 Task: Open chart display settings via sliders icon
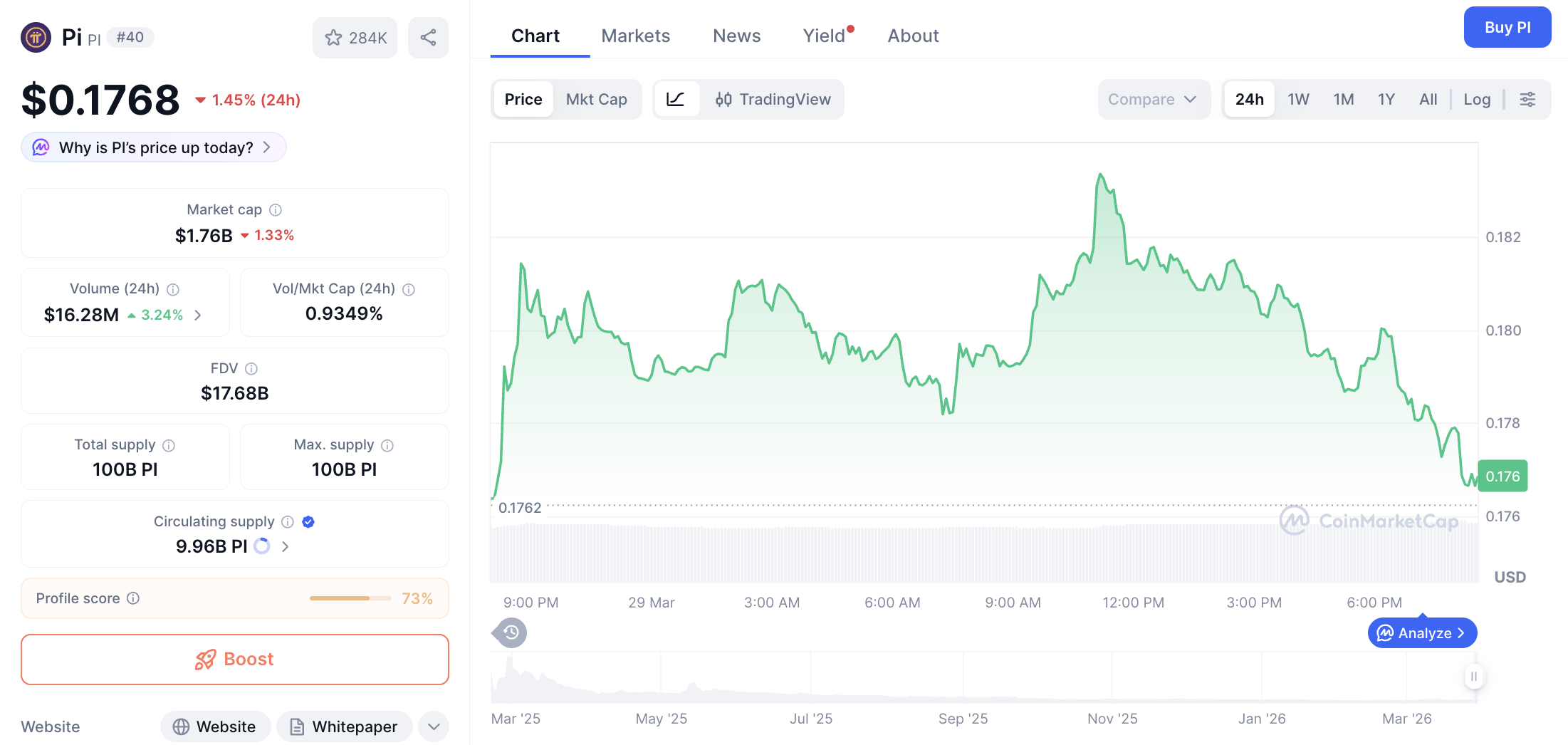point(1527,99)
